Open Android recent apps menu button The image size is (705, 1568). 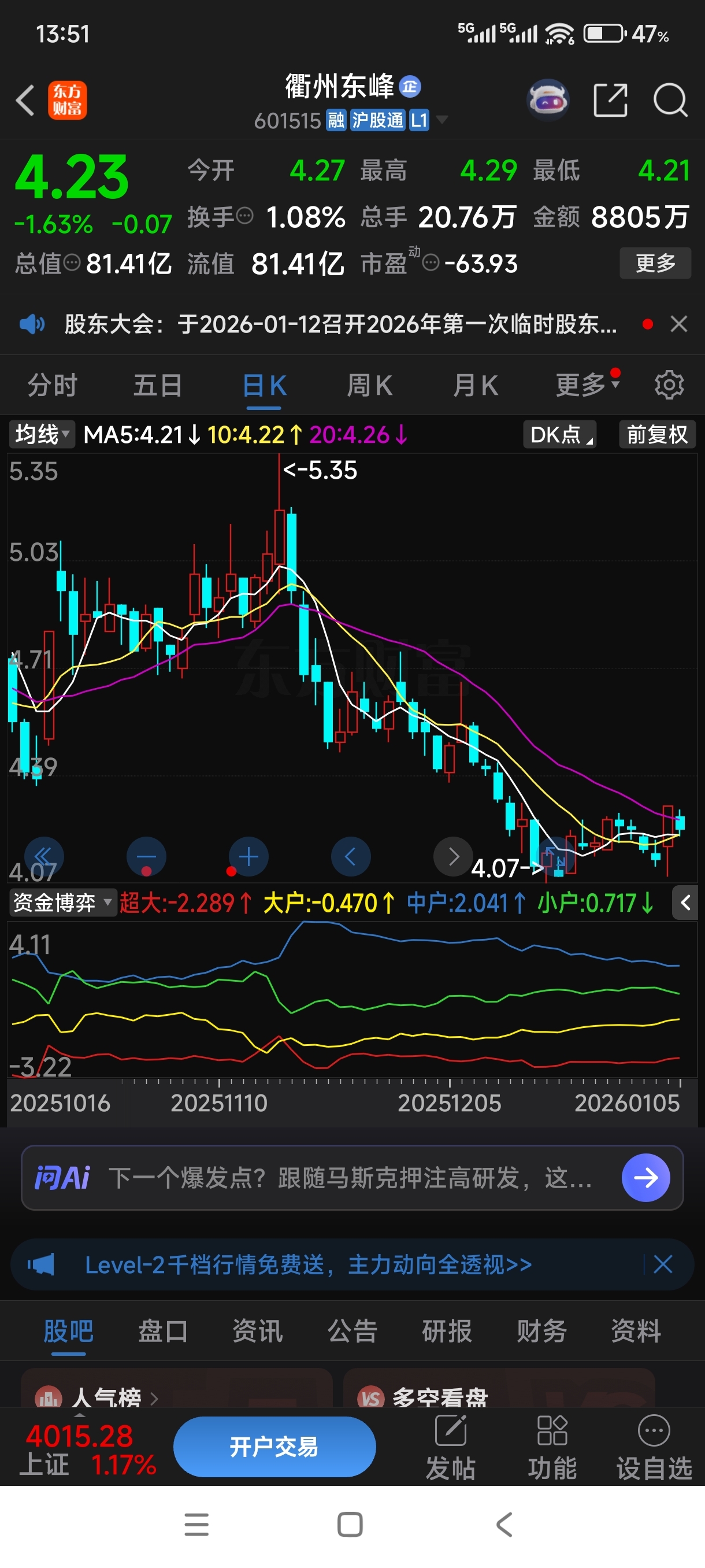coord(196,1525)
